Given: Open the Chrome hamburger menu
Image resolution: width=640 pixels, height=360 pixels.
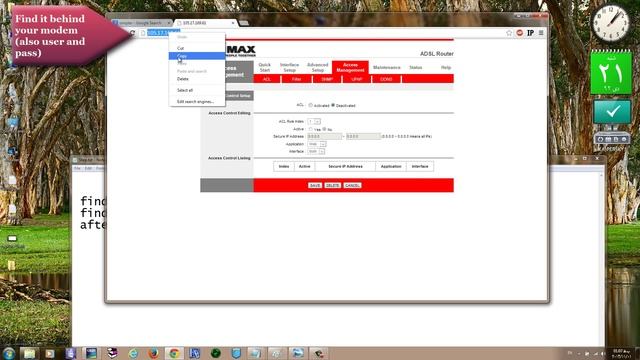Looking at the screenshot, I should [x=541, y=33].
